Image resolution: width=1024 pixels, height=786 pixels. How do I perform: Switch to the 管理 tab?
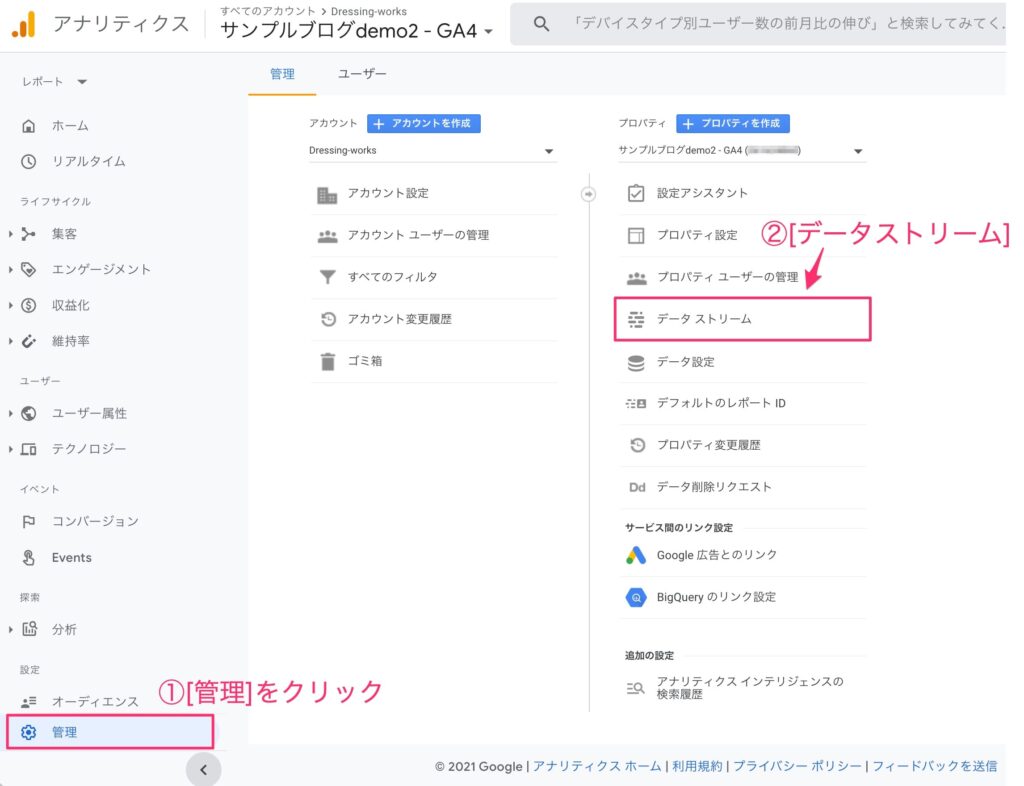point(282,74)
